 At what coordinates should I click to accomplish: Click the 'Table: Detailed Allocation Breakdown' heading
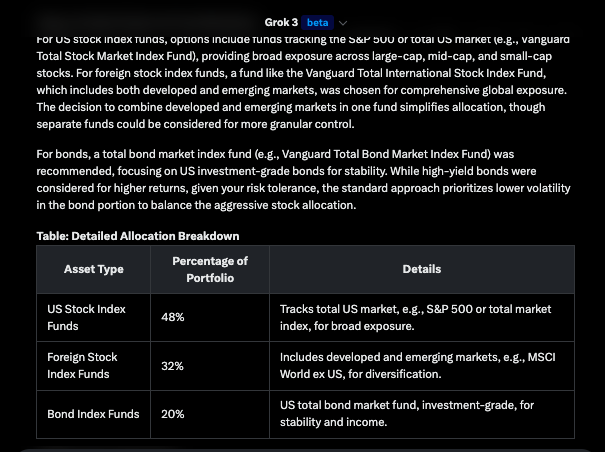137,236
